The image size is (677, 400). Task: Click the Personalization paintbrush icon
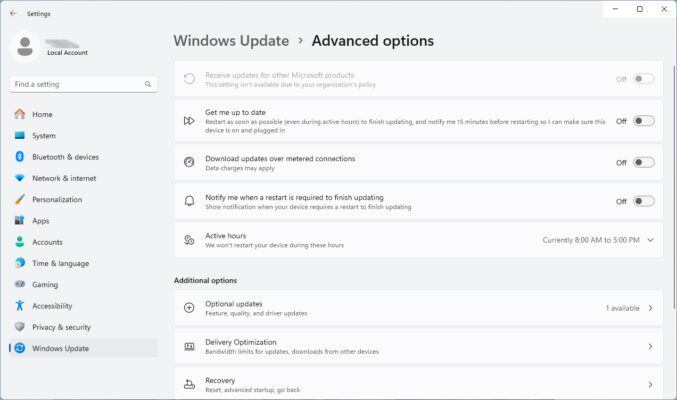19,199
